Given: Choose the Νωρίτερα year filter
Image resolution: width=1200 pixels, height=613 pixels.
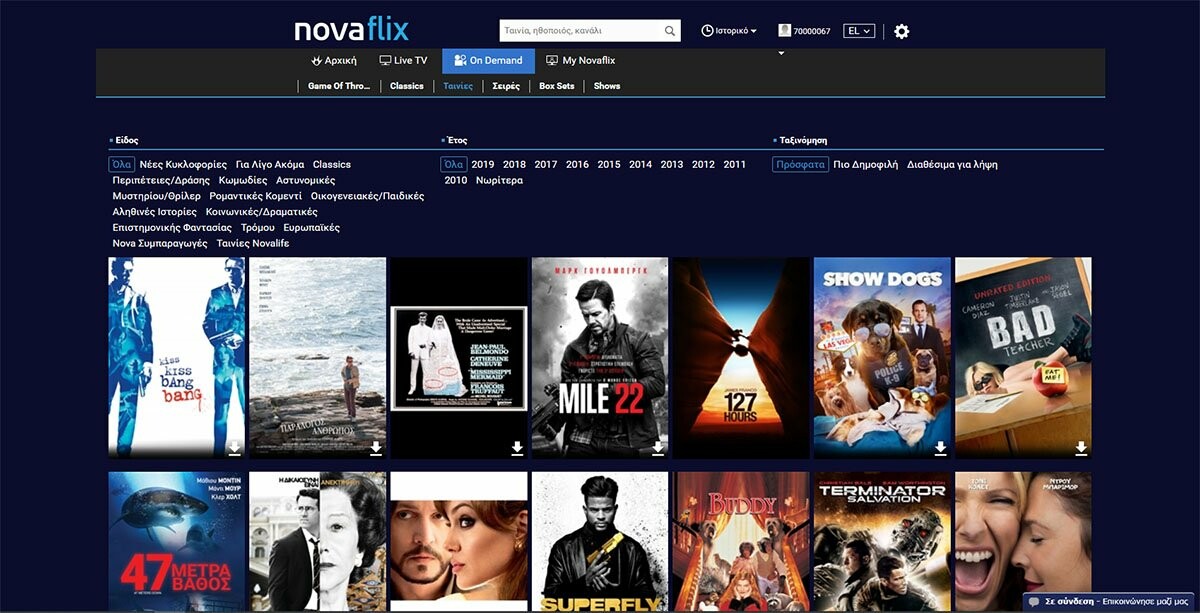Looking at the screenshot, I should tap(499, 180).
